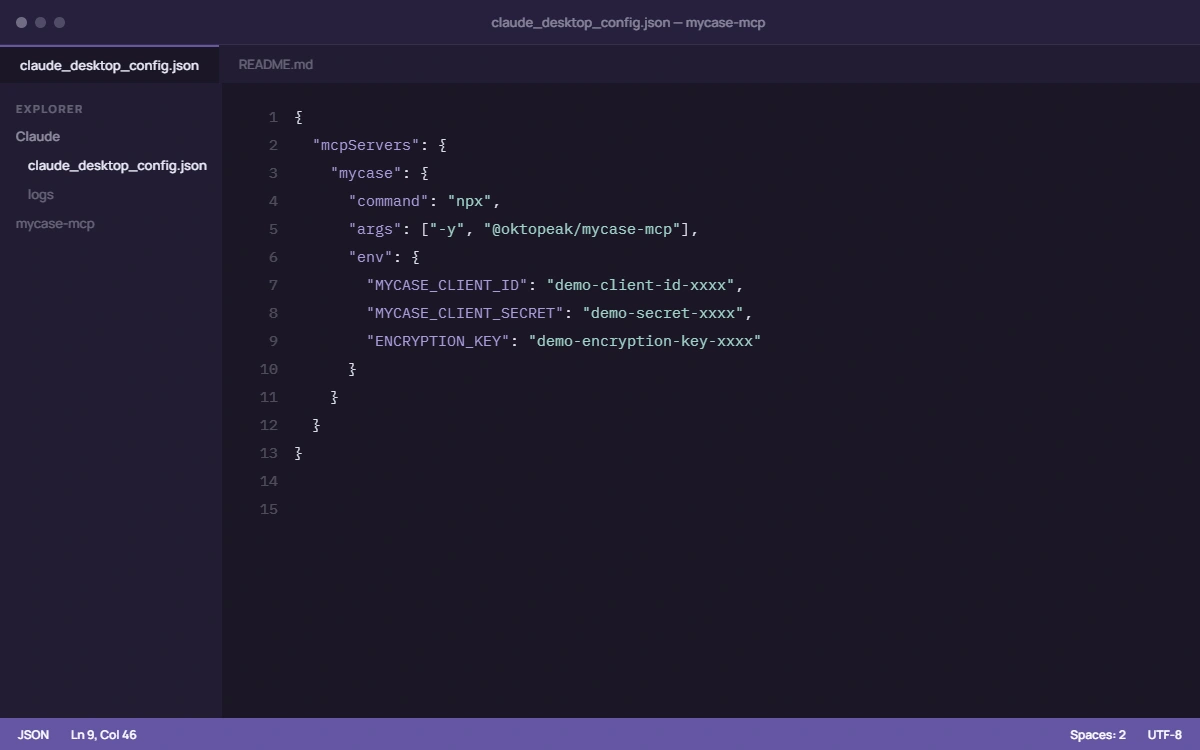Open claude_desktop_config.json in the Explorer tree

pos(117,165)
